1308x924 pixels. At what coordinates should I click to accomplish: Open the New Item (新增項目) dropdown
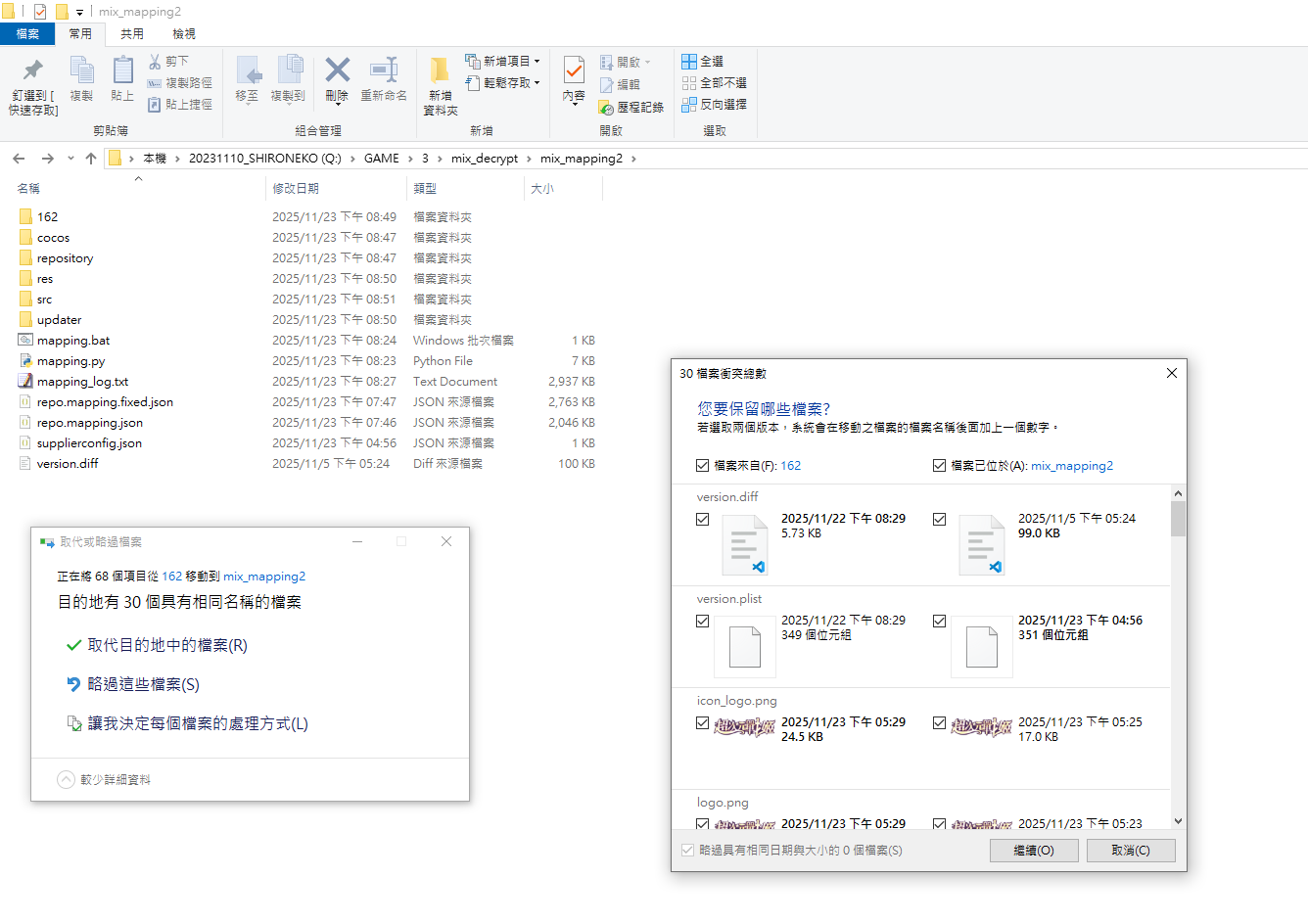tap(503, 61)
